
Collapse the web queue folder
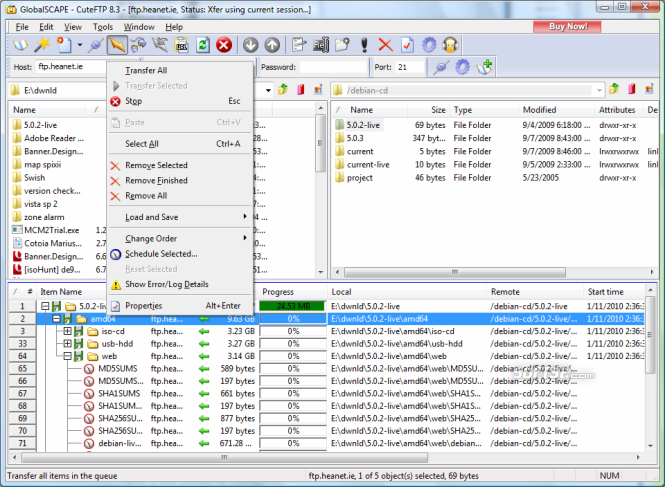point(67,356)
